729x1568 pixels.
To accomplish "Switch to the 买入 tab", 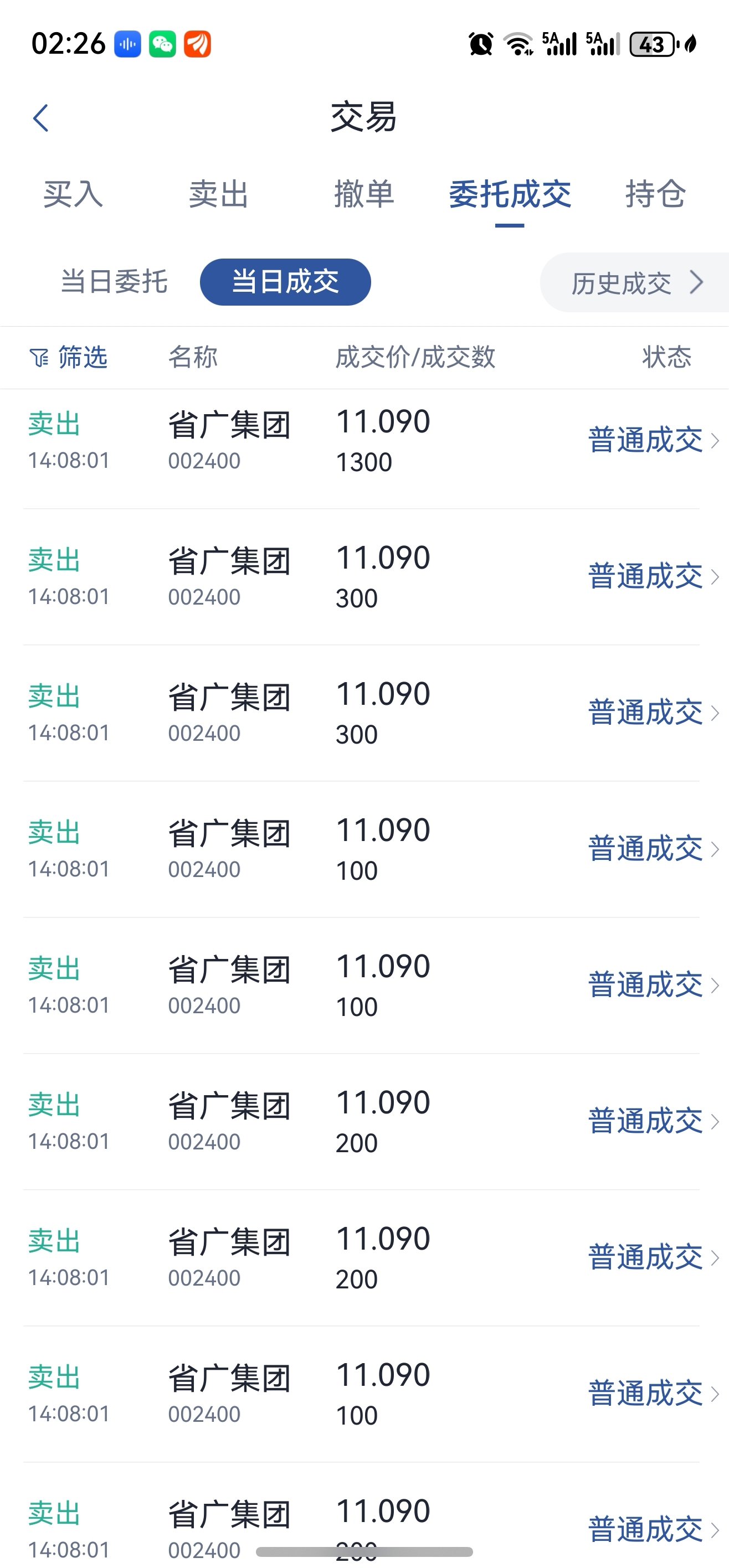I will tap(73, 195).
